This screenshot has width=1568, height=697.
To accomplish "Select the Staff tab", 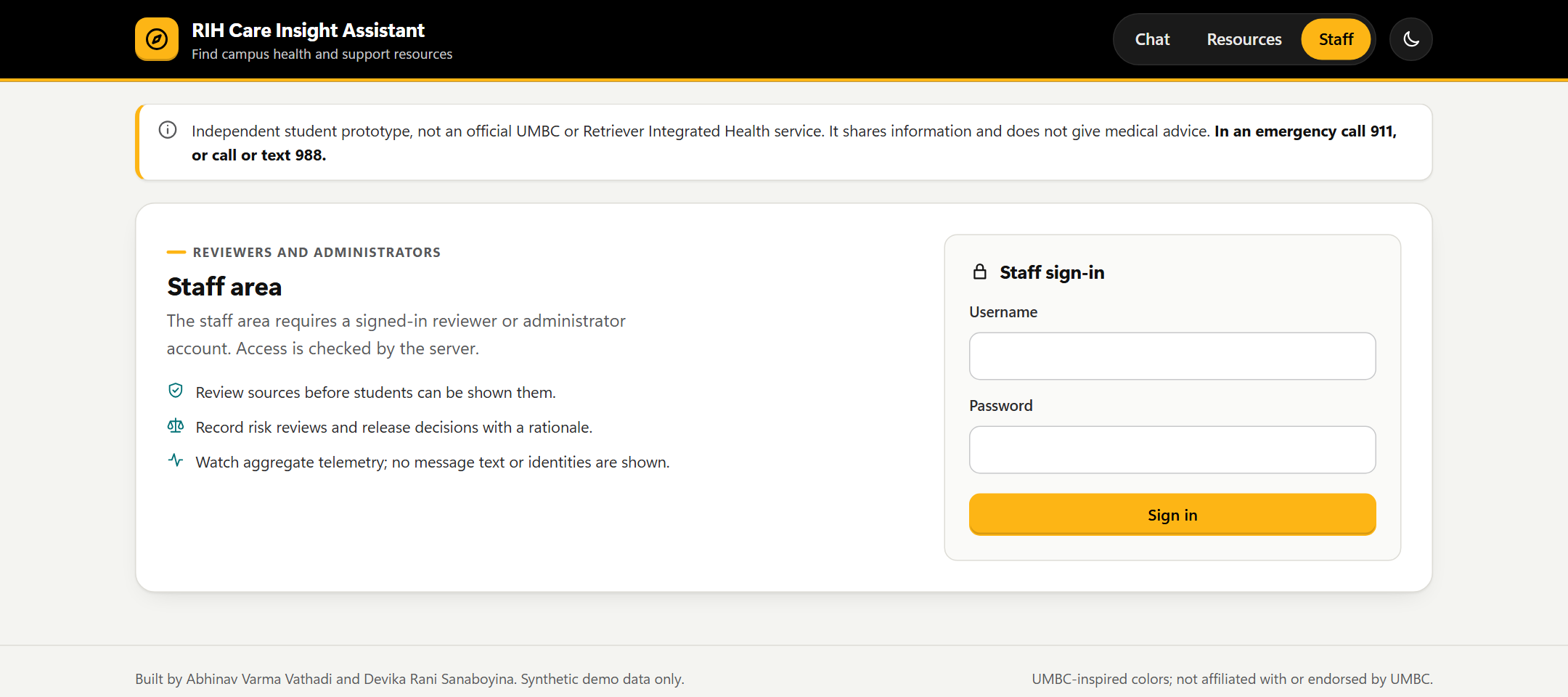I will point(1336,39).
